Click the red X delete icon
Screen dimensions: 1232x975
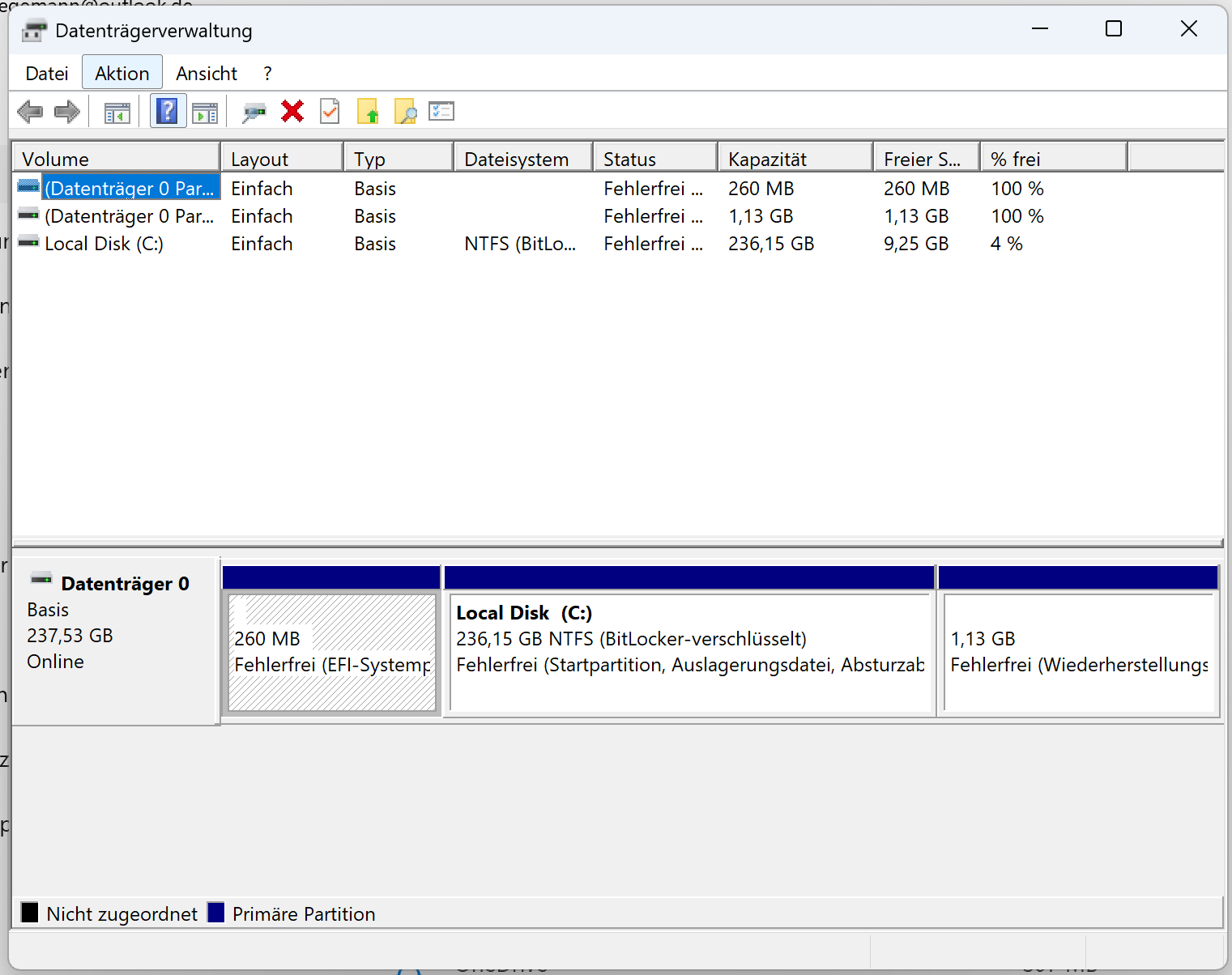coord(292,111)
